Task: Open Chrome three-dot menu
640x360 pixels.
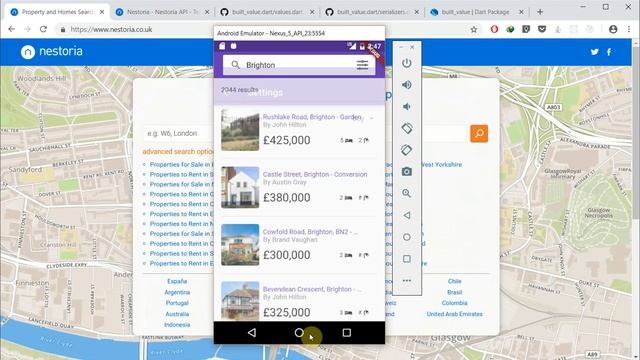Action: click(629, 29)
